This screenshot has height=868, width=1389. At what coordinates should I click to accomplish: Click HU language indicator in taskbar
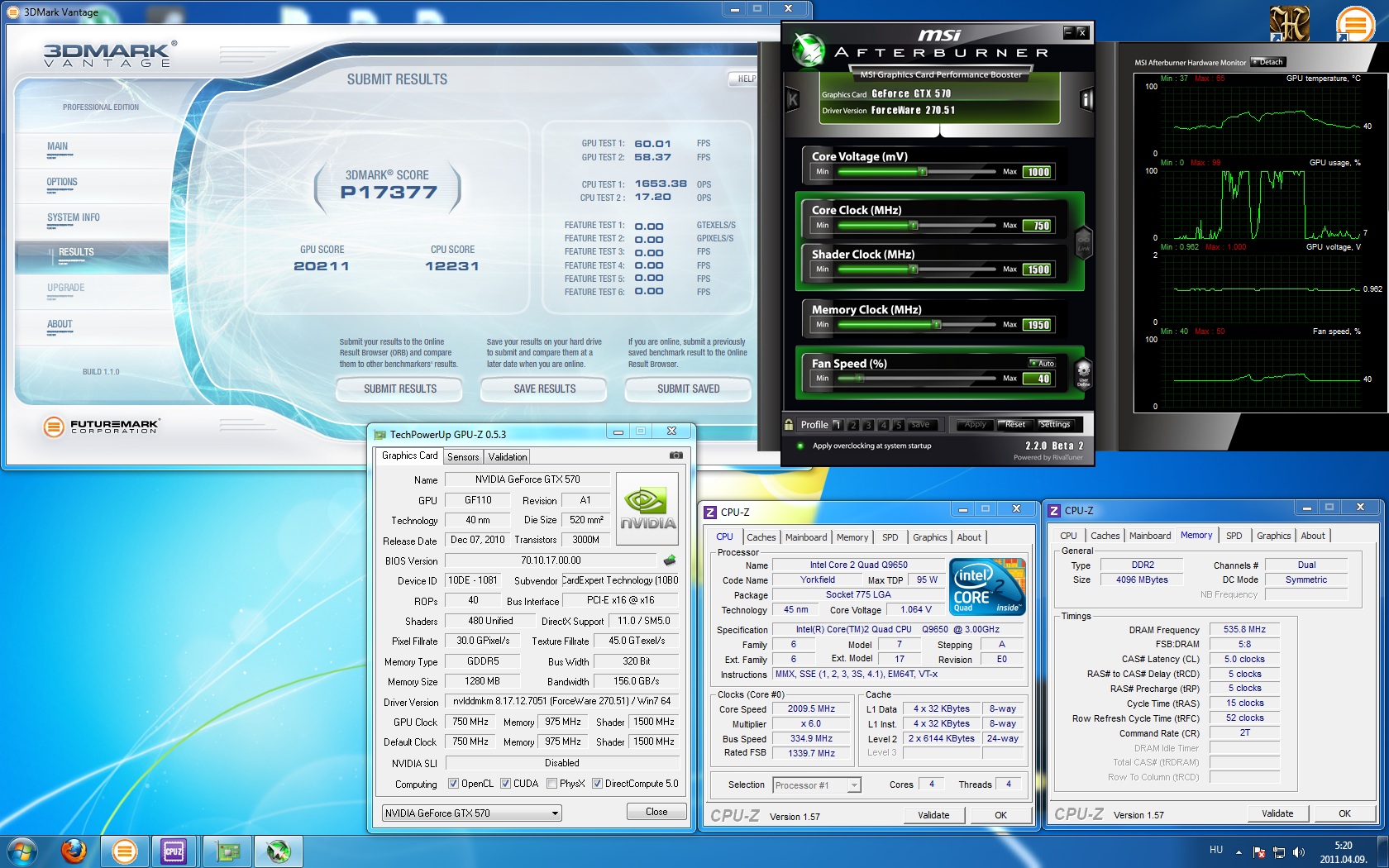(1216, 850)
